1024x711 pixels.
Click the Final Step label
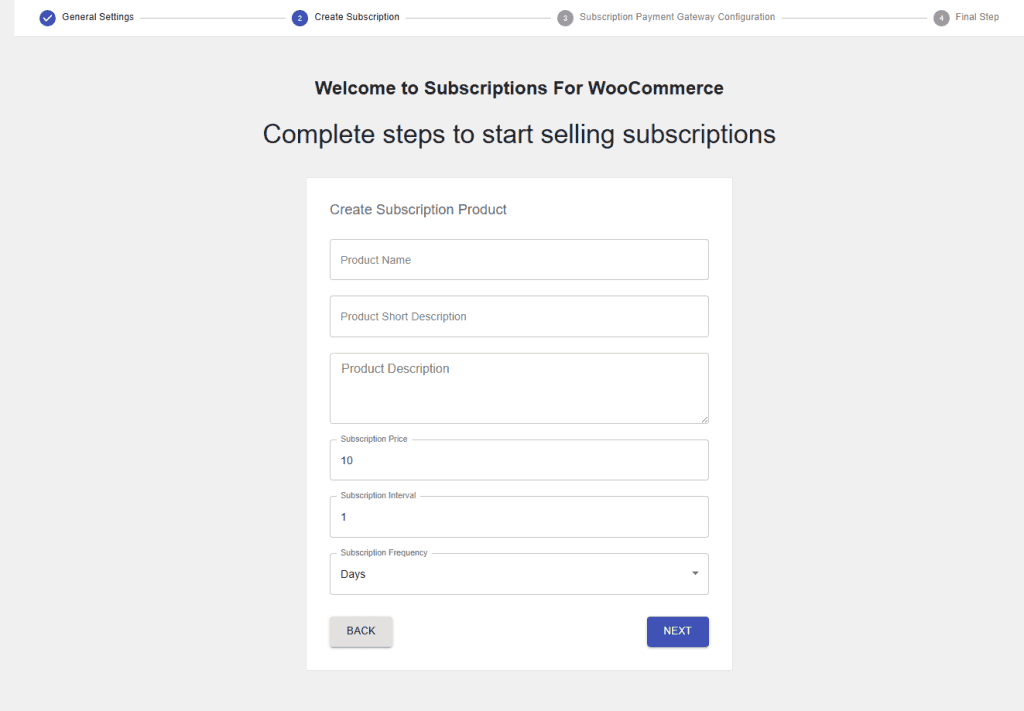(x=975, y=17)
